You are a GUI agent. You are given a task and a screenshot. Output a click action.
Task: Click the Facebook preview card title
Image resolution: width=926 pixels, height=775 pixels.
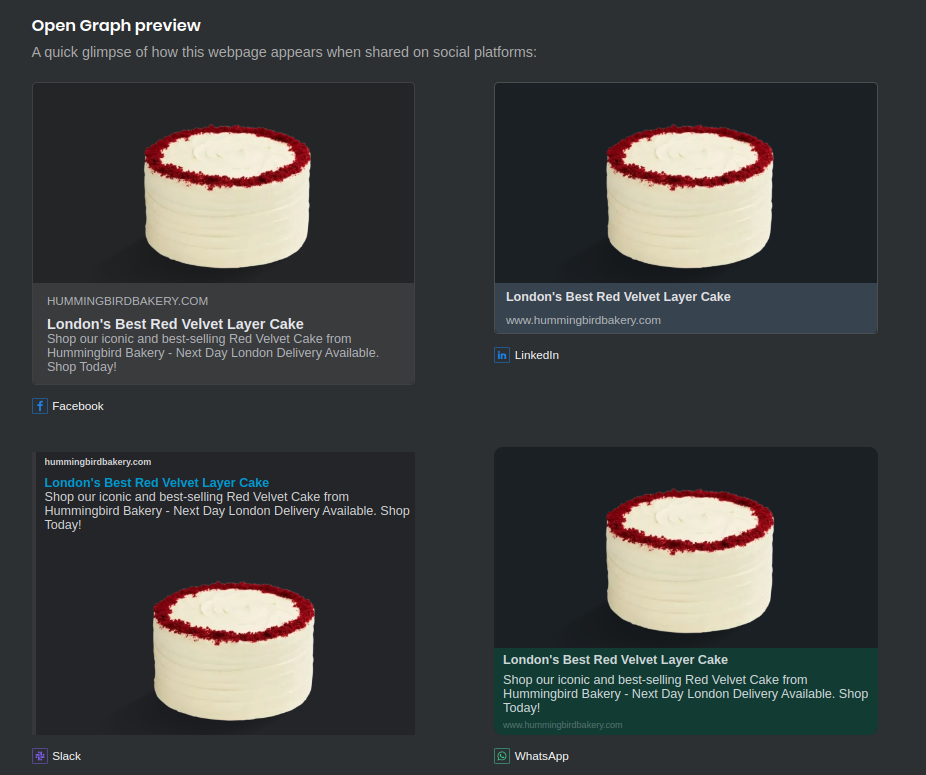(175, 324)
